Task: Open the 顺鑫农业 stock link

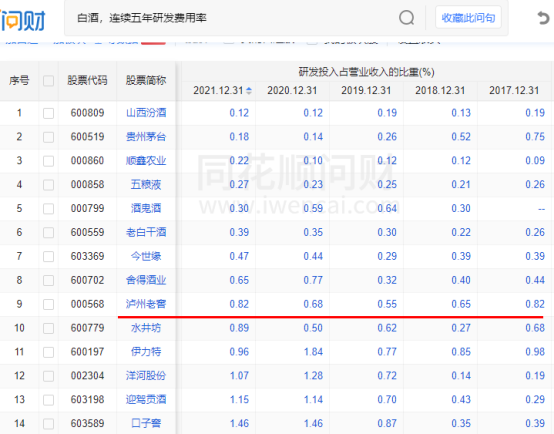Action: tap(146, 161)
